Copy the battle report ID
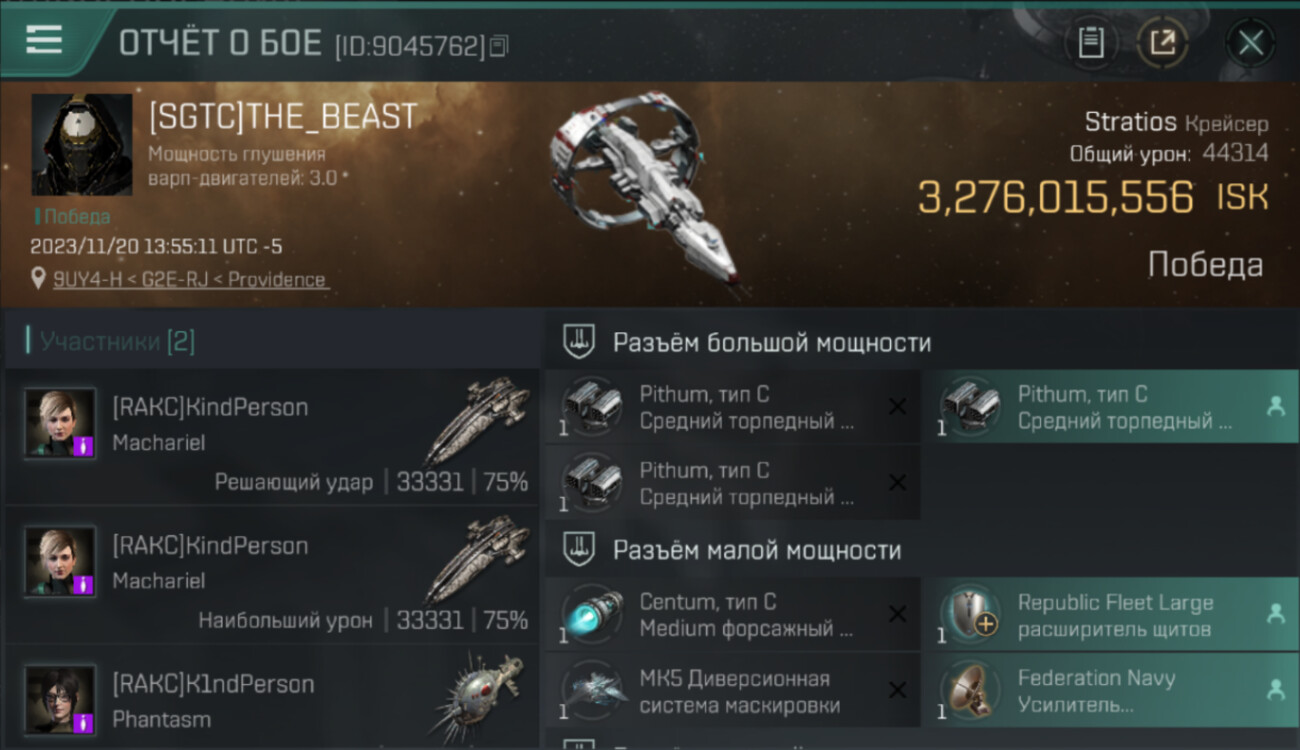The height and width of the screenshot is (750, 1300). (499, 45)
